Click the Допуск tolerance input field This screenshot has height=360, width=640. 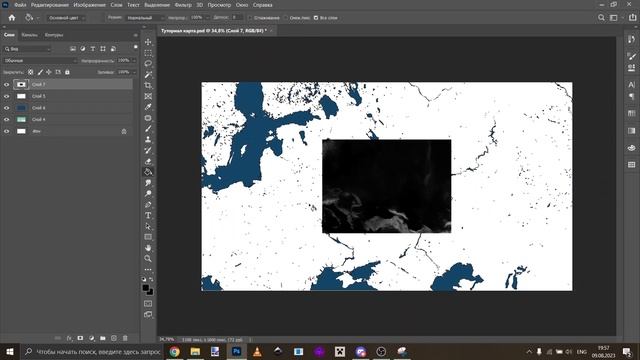click(x=237, y=18)
